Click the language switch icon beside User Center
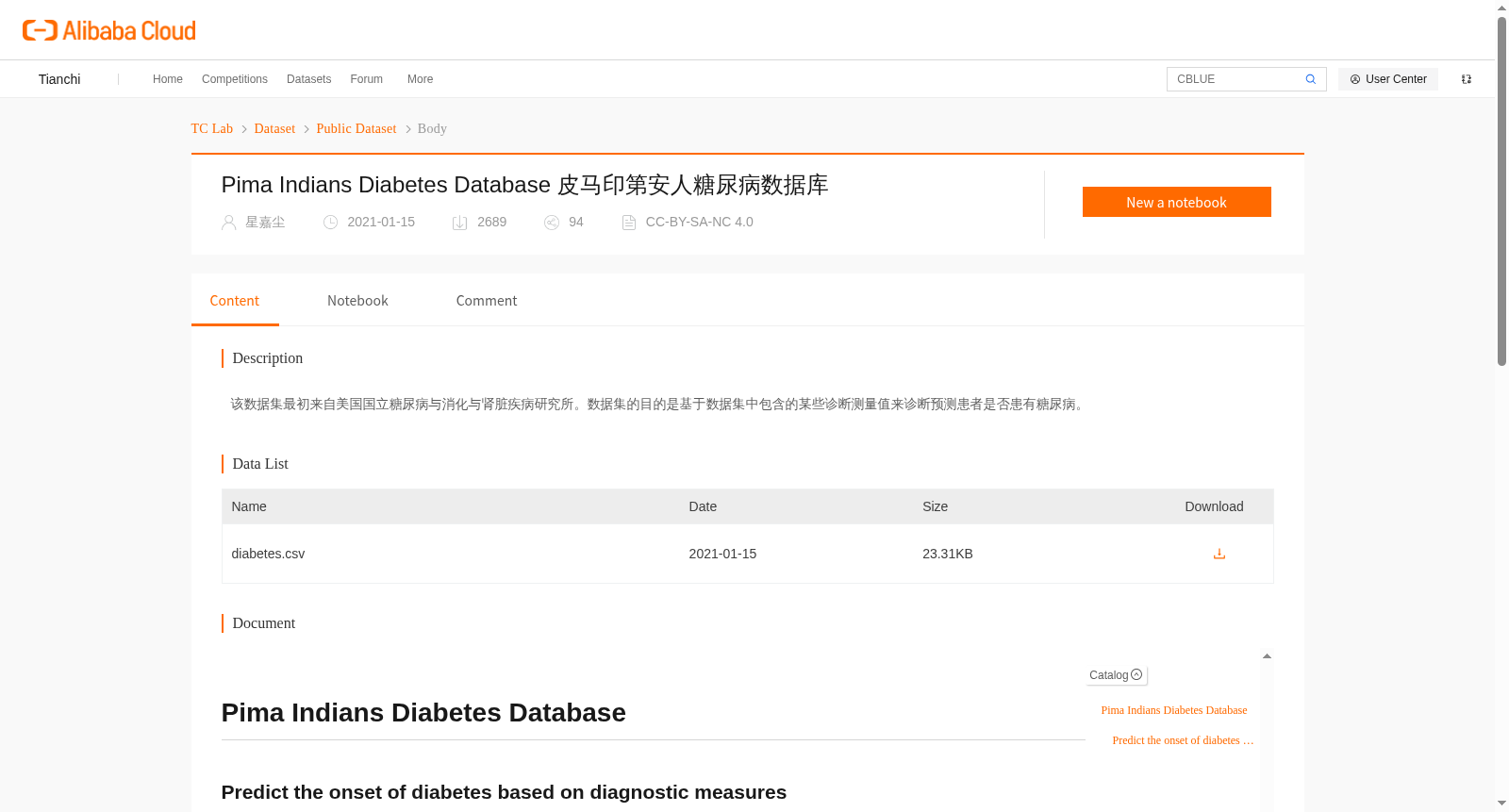Viewport: 1509px width, 812px height. tap(1467, 79)
